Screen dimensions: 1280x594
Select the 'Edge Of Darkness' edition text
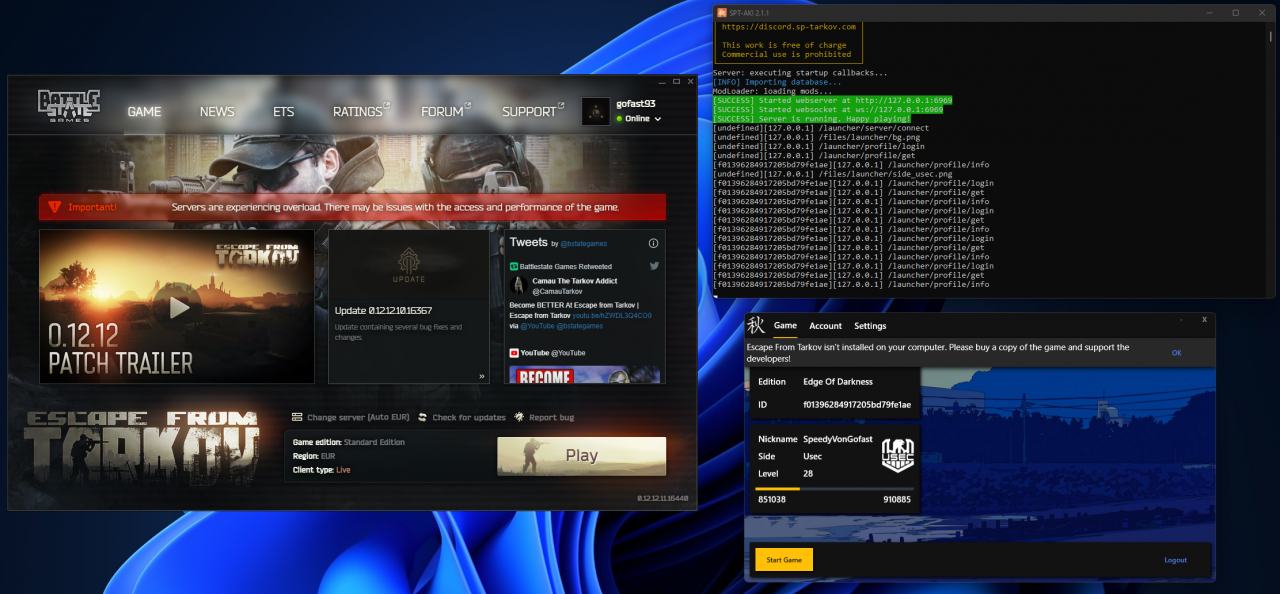click(838, 382)
